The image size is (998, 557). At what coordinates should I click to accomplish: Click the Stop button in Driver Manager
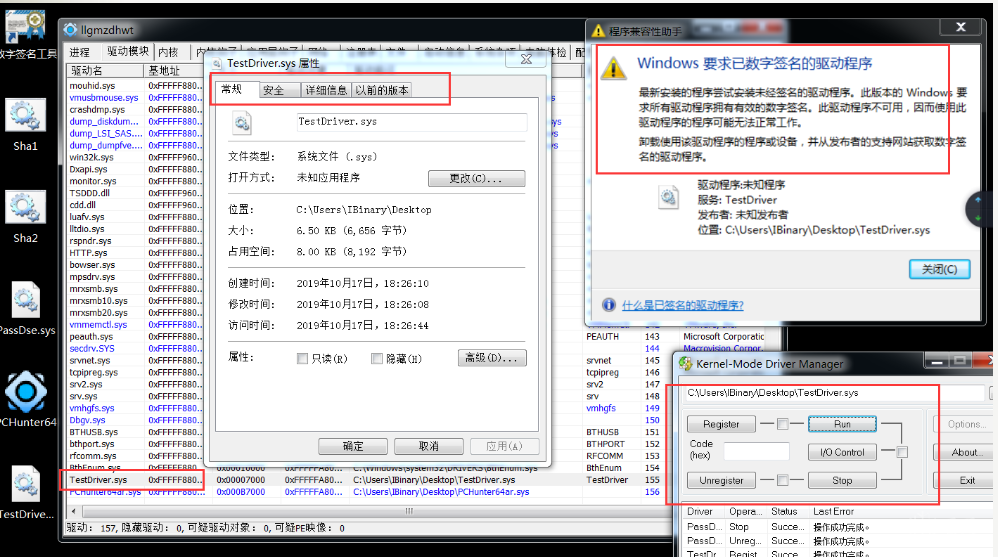pyautogui.click(x=842, y=480)
